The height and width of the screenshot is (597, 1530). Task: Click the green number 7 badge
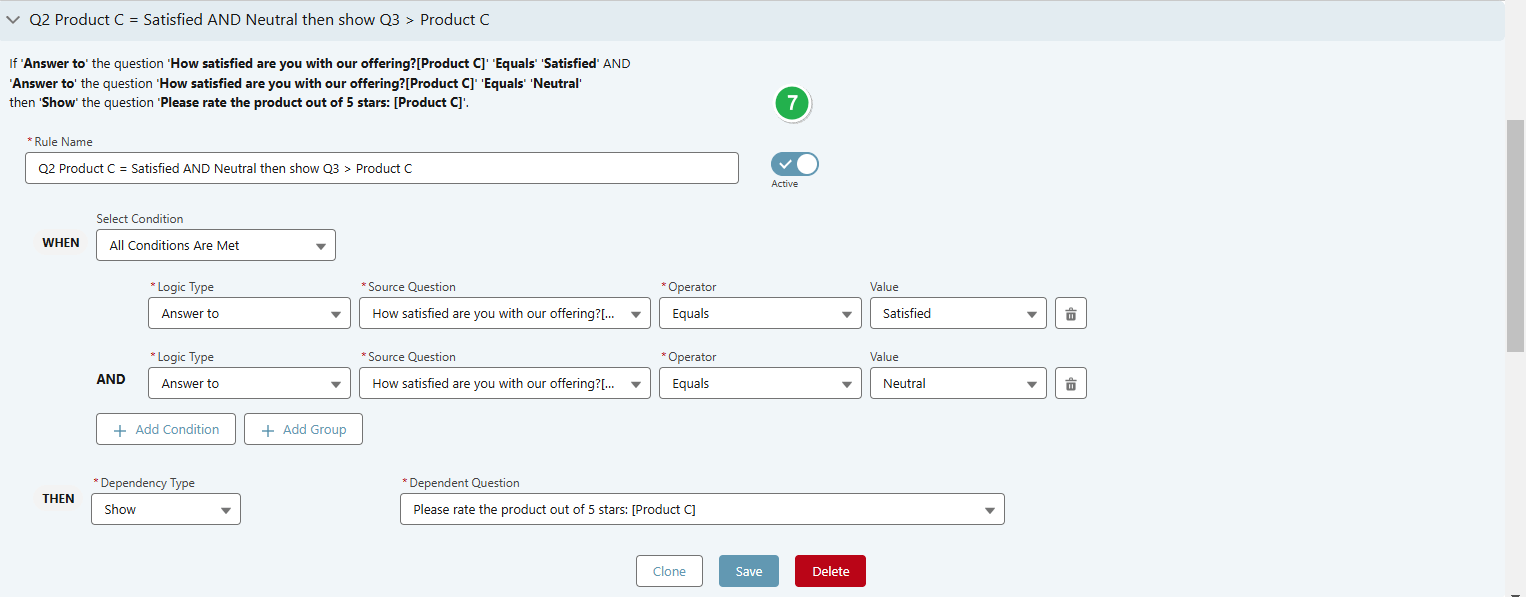[791, 103]
